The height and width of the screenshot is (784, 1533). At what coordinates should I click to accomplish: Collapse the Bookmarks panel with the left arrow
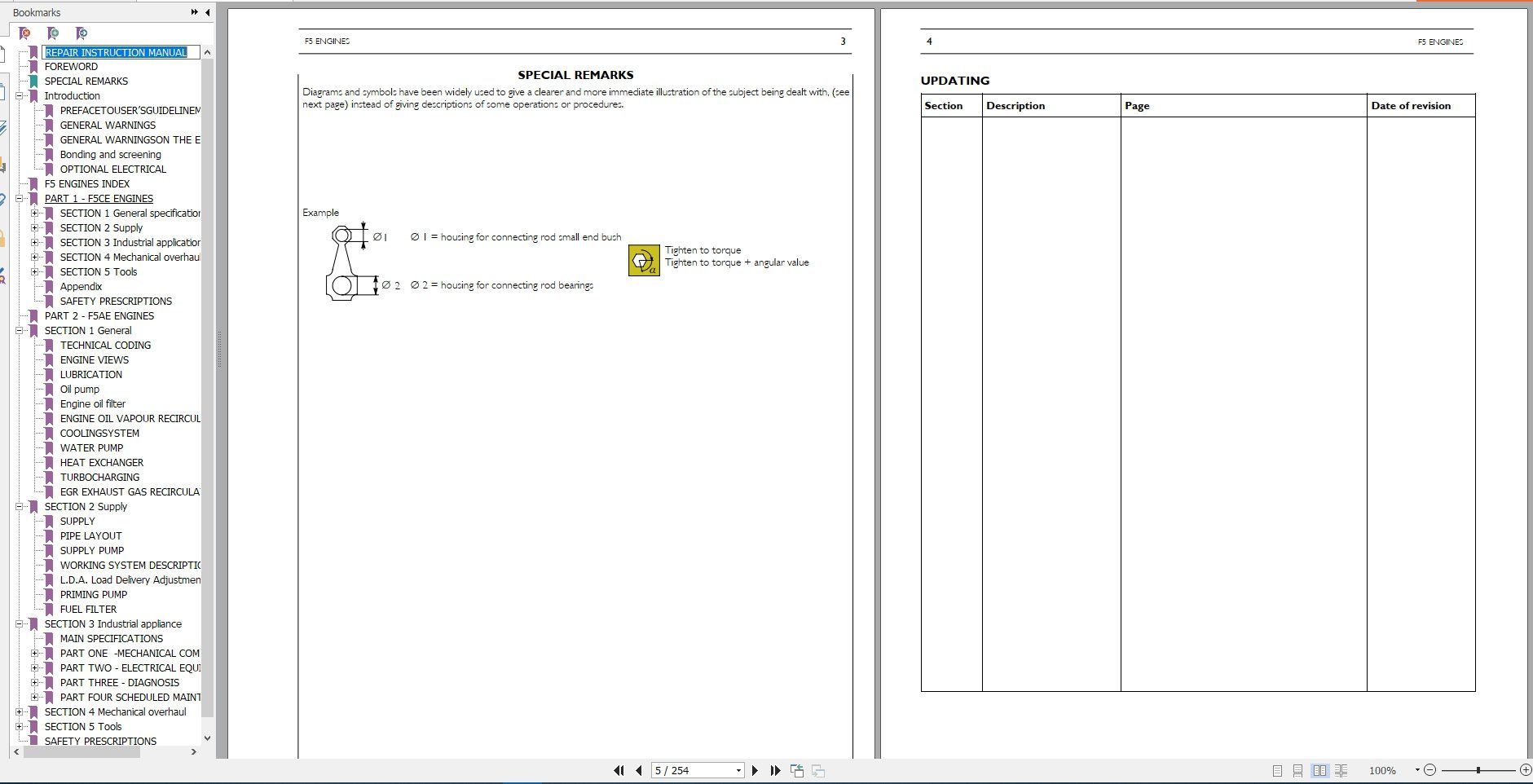(x=208, y=12)
